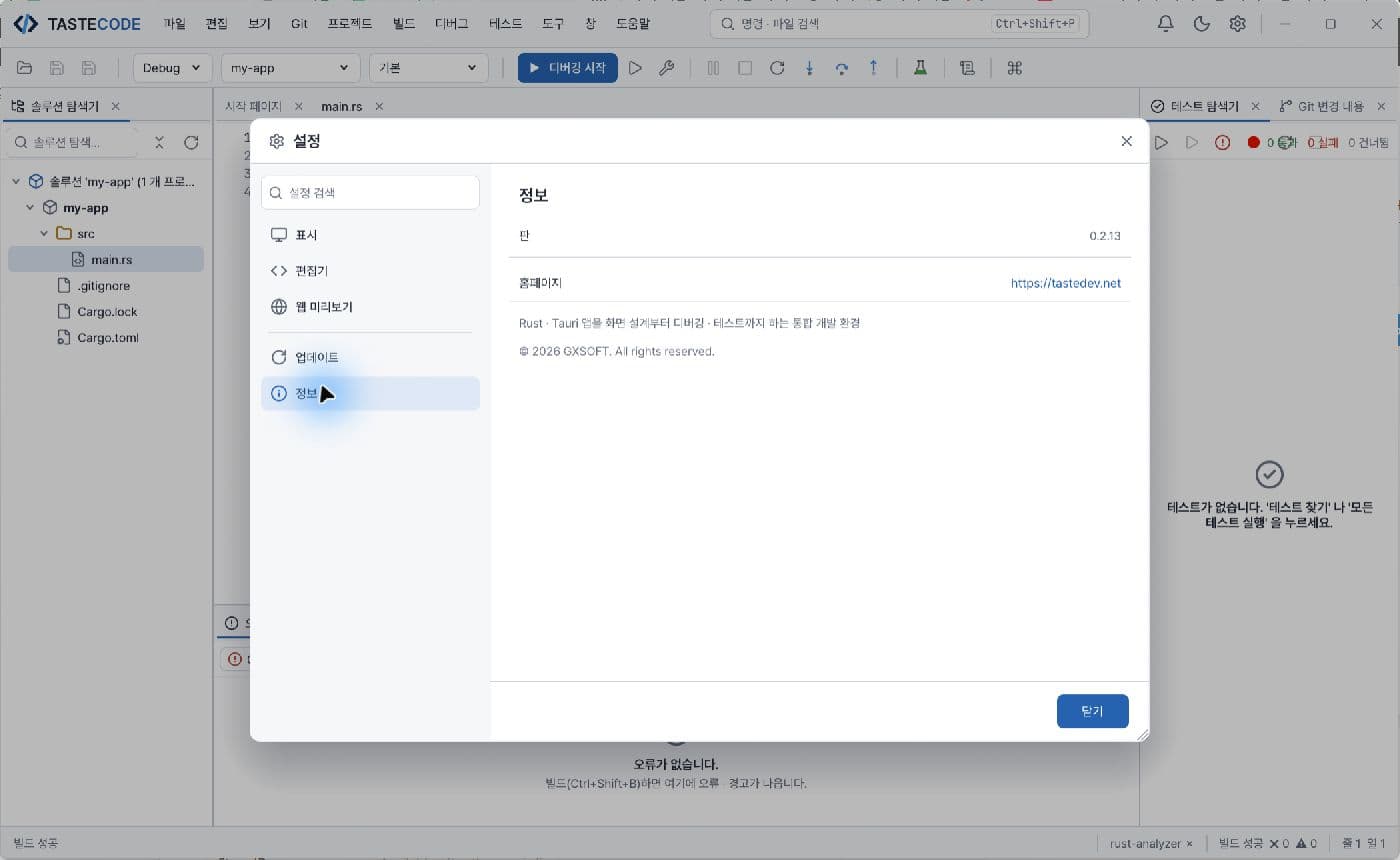This screenshot has height=860, width=1400.
Task: Click the flask test icon in toolbar
Action: point(920,68)
